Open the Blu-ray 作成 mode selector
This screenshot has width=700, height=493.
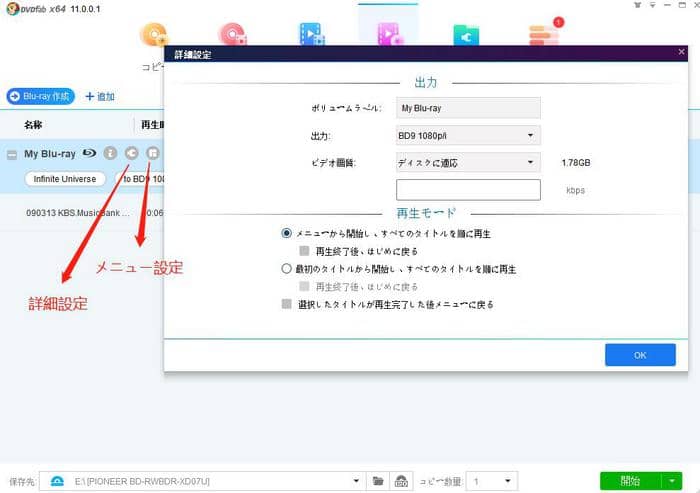(x=41, y=96)
